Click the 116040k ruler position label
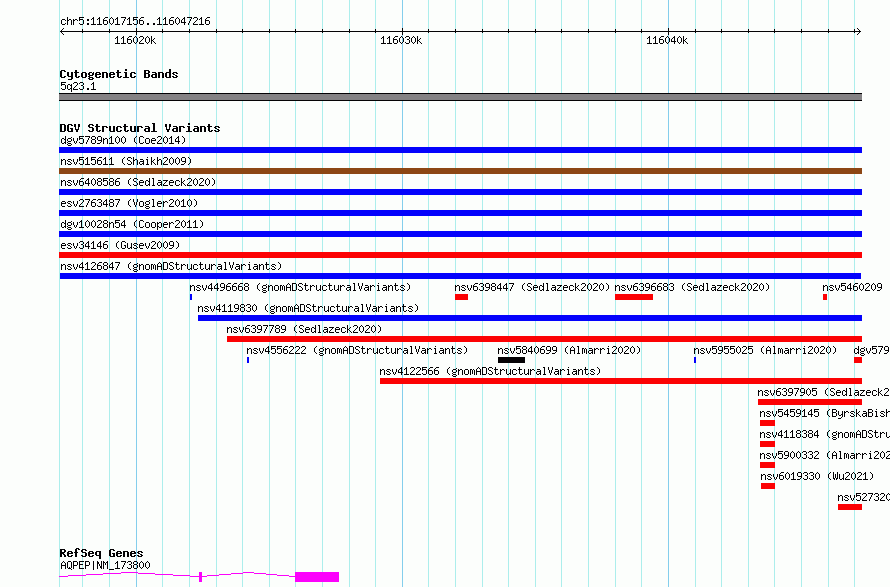This screenshot has height=587, width=890. (667, 40)
